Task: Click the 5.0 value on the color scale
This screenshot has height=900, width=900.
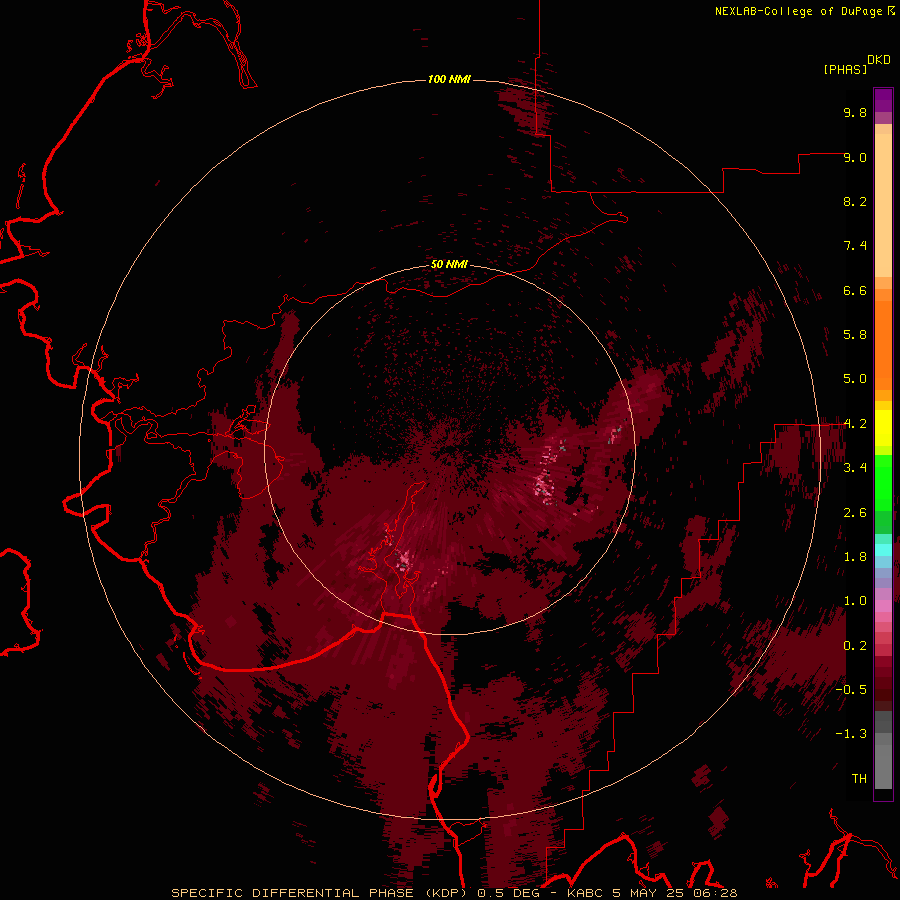Action: (x=855, y=379)
